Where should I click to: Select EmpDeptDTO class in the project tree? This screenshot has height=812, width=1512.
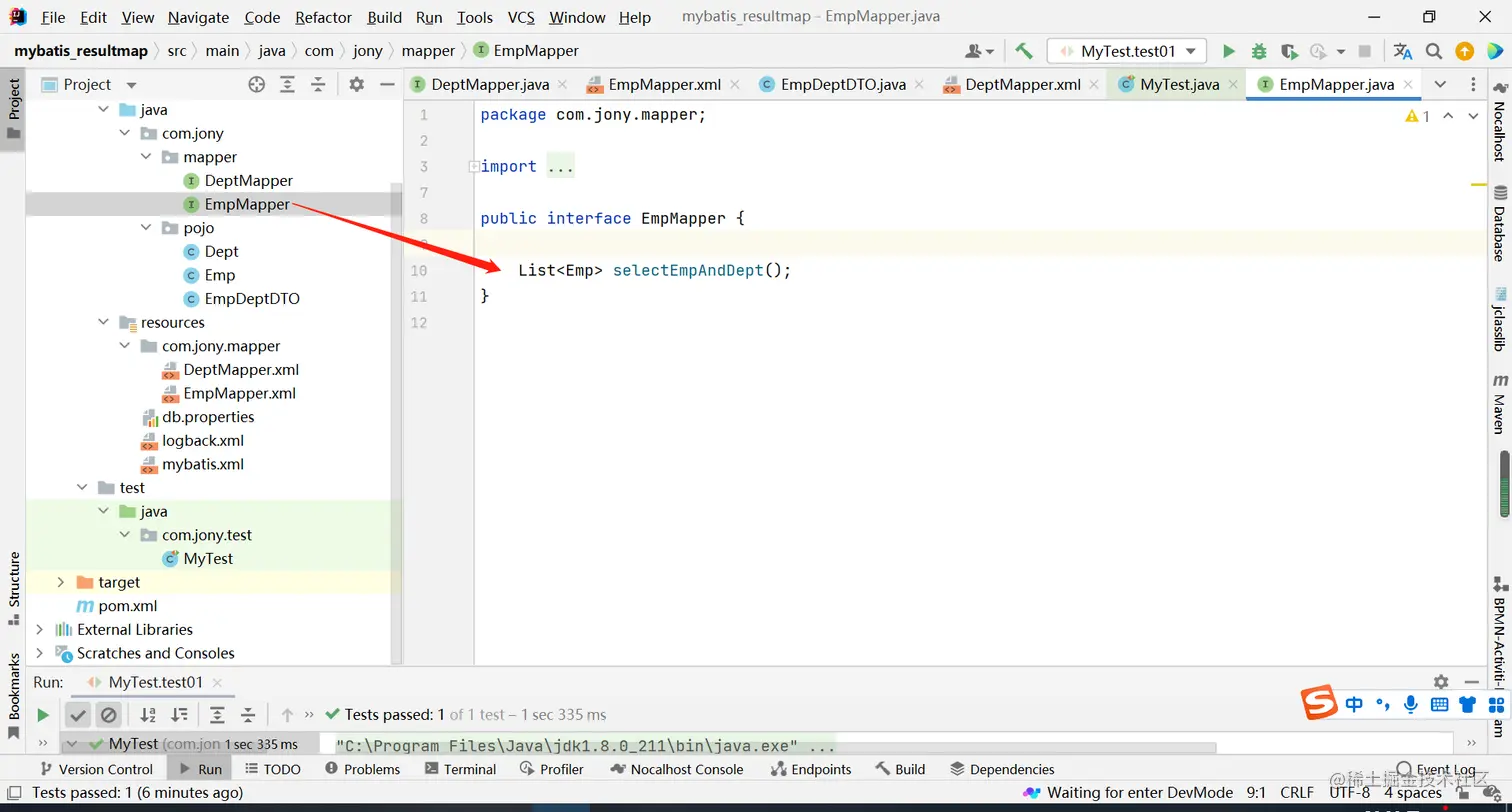[252, 299]
